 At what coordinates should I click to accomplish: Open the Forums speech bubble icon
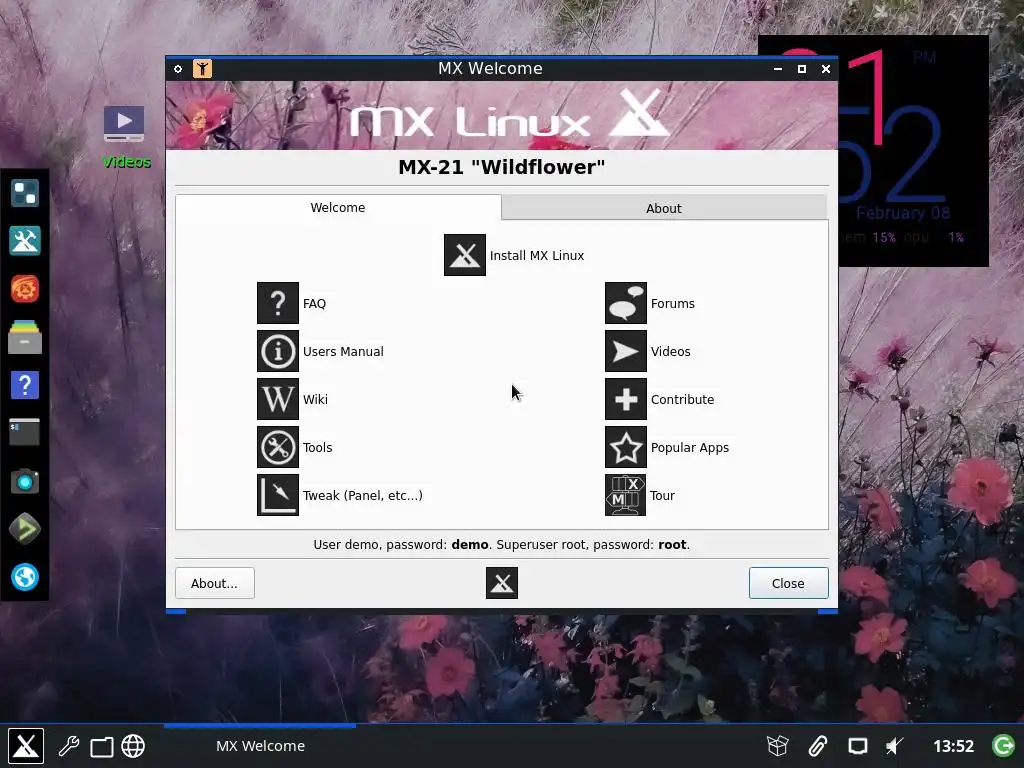coord(626,303)
